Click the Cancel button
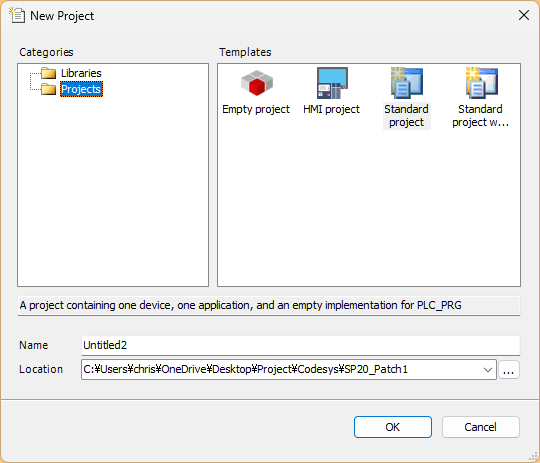Screen dimensions: 540x463 coord(480,427)
